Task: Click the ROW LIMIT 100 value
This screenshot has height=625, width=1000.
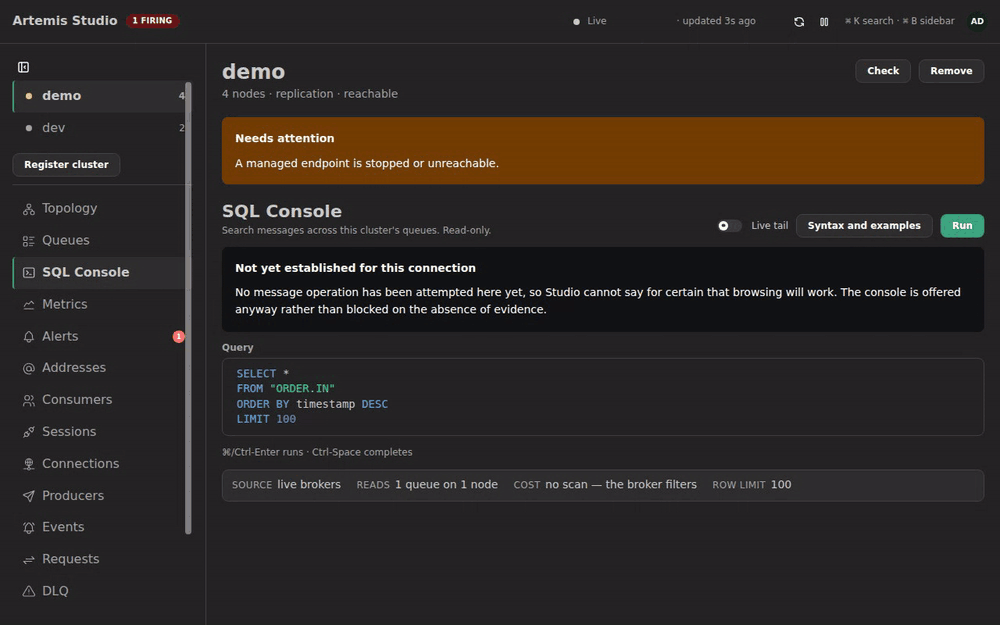Action: (x=781, y=485)
